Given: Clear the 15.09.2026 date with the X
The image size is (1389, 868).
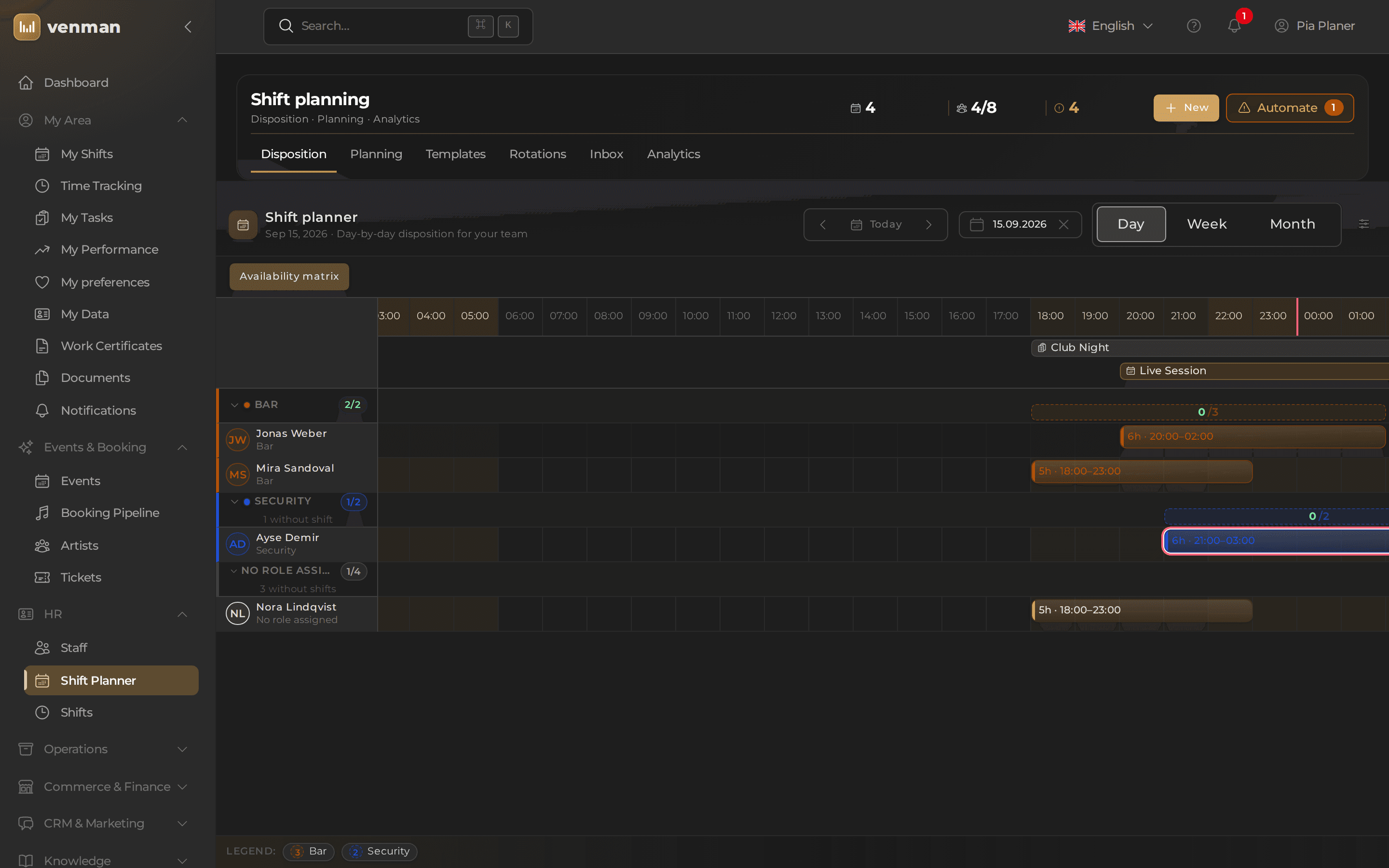Looking at the screenshot, I should (1063, 224).
